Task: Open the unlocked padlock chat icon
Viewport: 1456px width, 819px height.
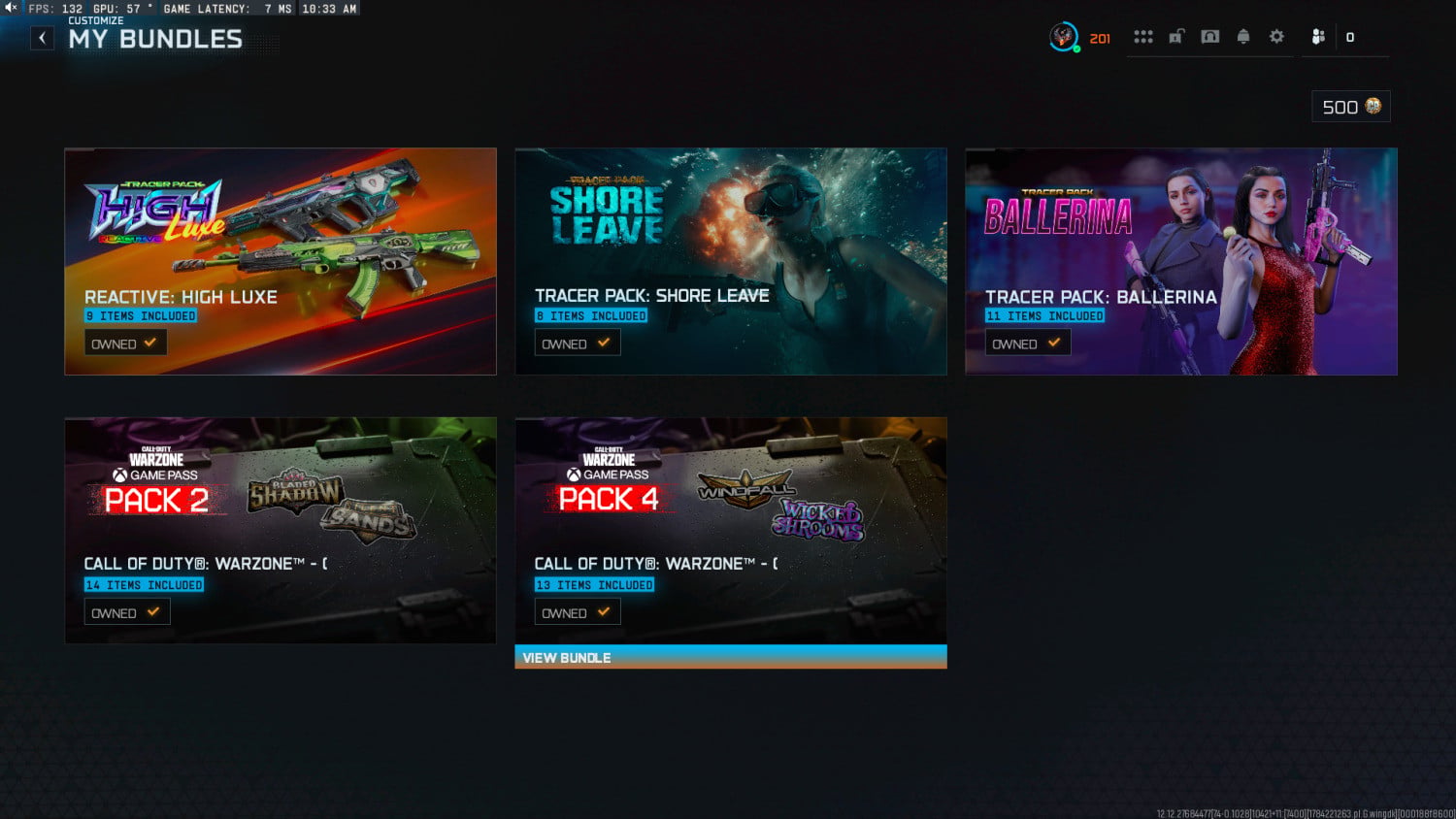Action: coord(1176,37)
